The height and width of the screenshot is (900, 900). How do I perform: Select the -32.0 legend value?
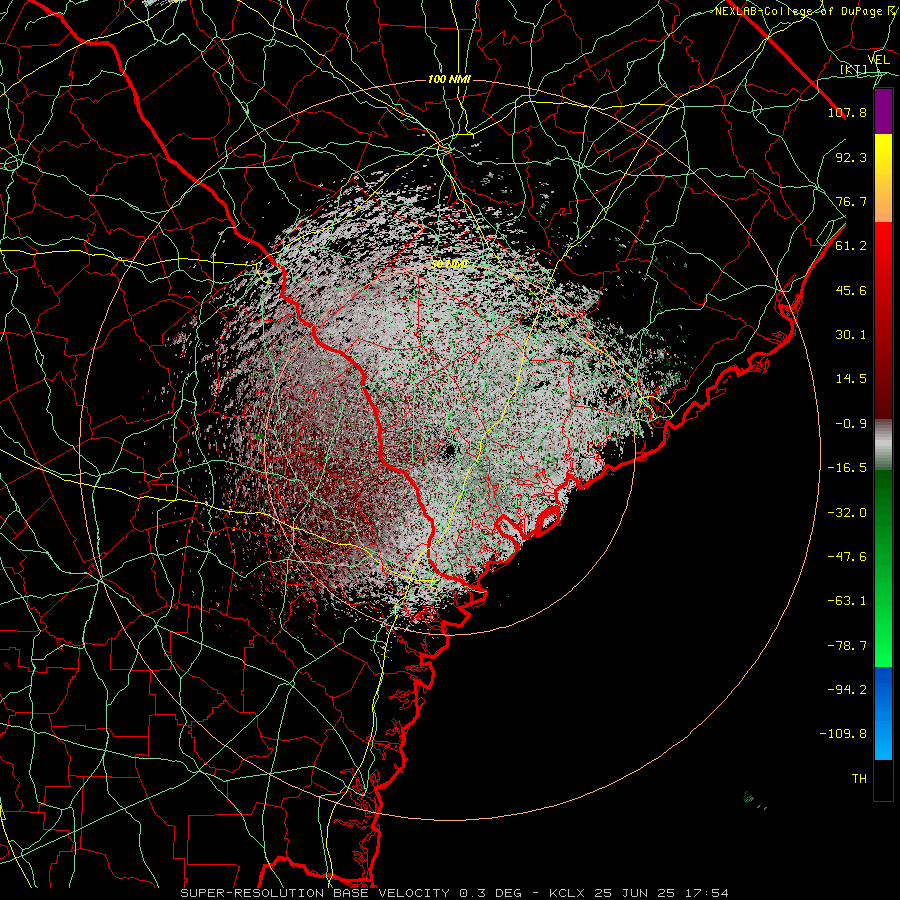coord(847,512)
